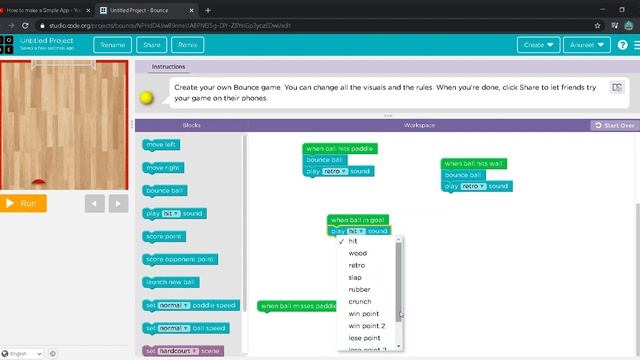Click the right arrow paddle control
640x360 pixels.
tap(118, 203)
